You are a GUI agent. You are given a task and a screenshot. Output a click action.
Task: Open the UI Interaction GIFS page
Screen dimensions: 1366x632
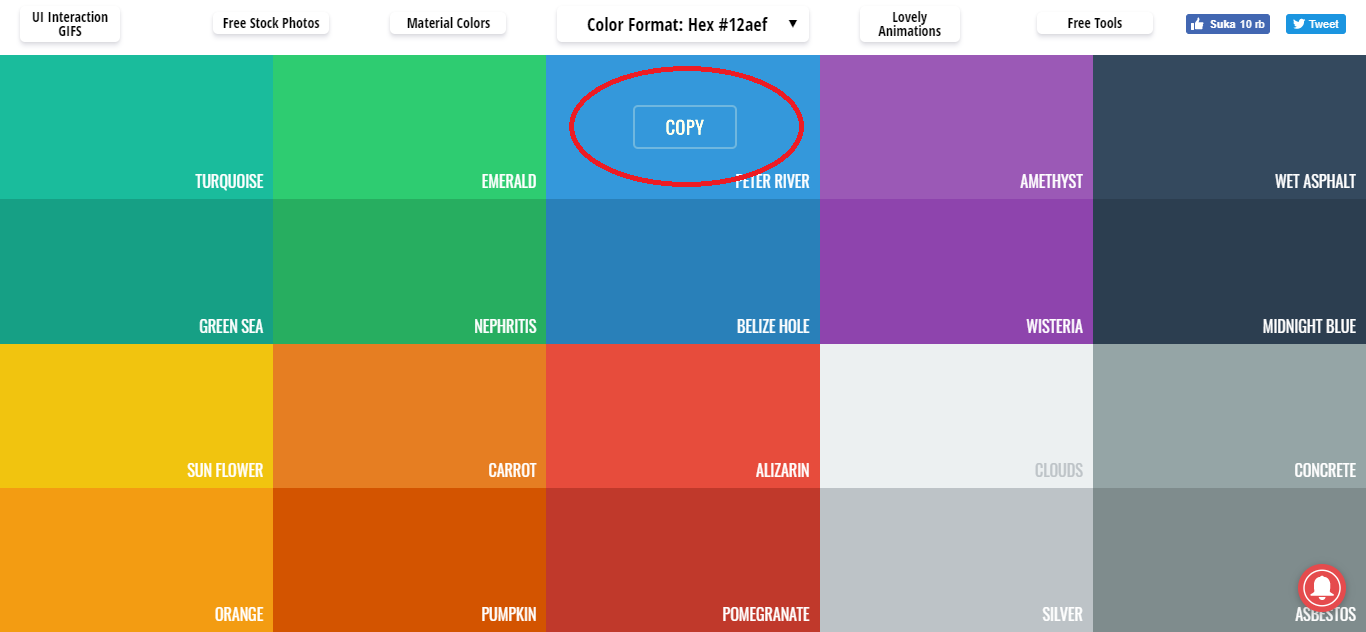pos(69,23)
